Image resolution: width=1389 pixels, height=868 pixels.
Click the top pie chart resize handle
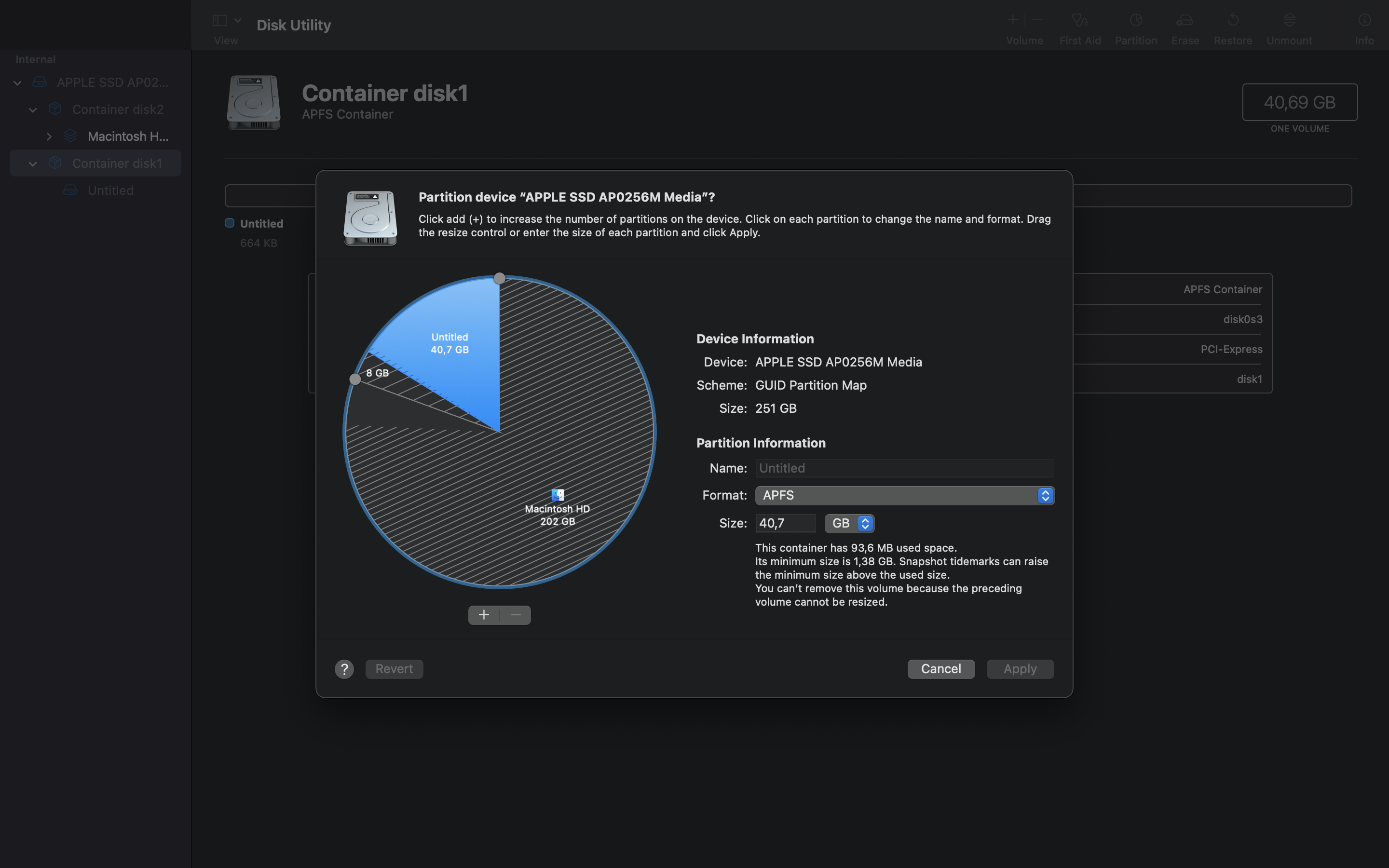tap(499, 278)
